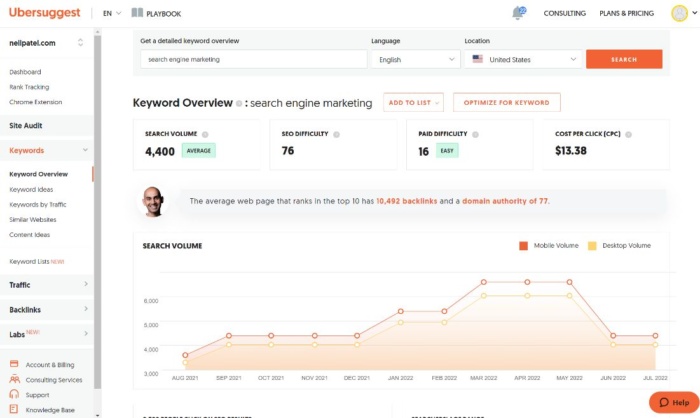The height and width of the screenshot is (418, 700).
Task: Open the Plans & Pricing link
Action: pos(626,13)
